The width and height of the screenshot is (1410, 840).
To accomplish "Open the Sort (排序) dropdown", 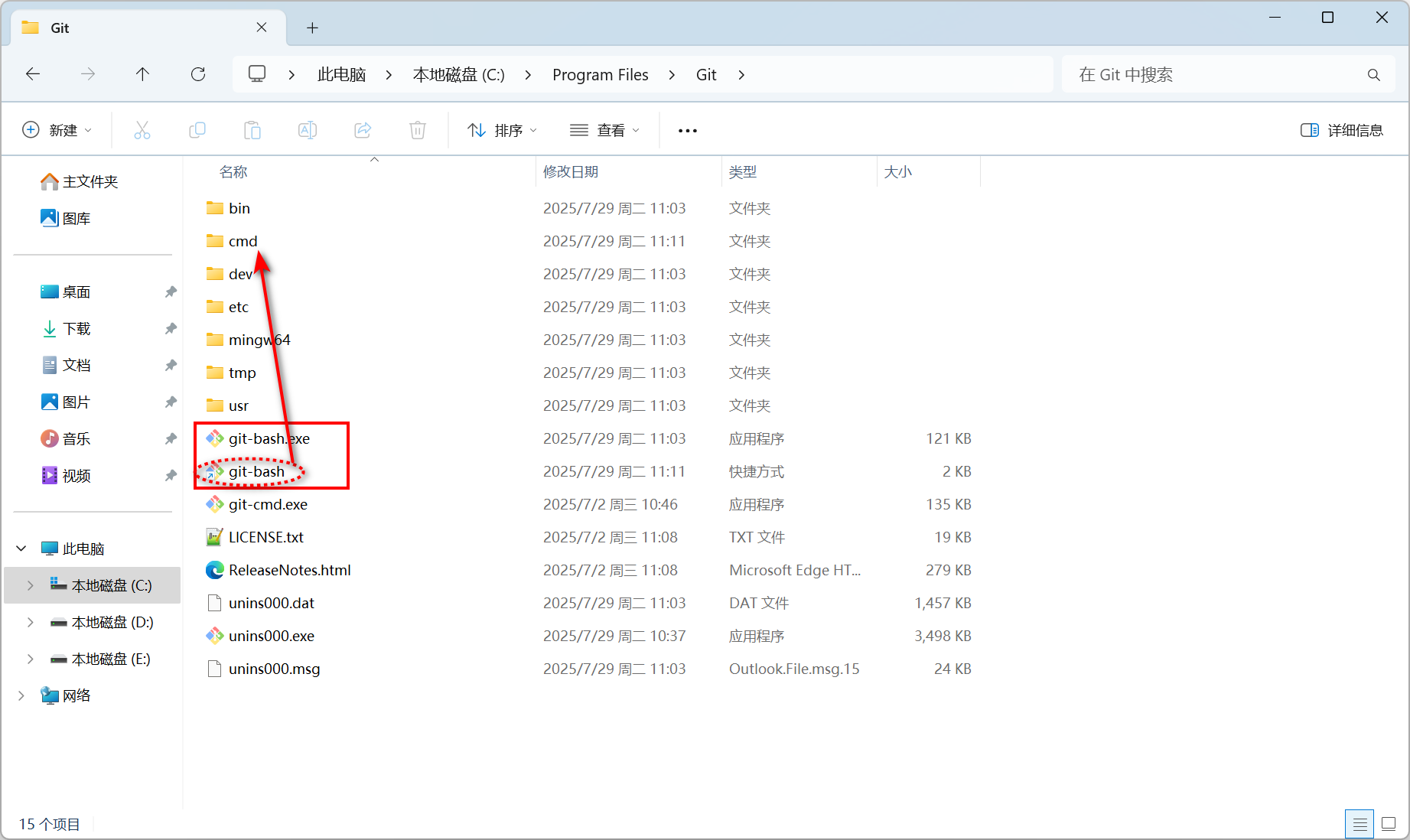I will point(503,130).
